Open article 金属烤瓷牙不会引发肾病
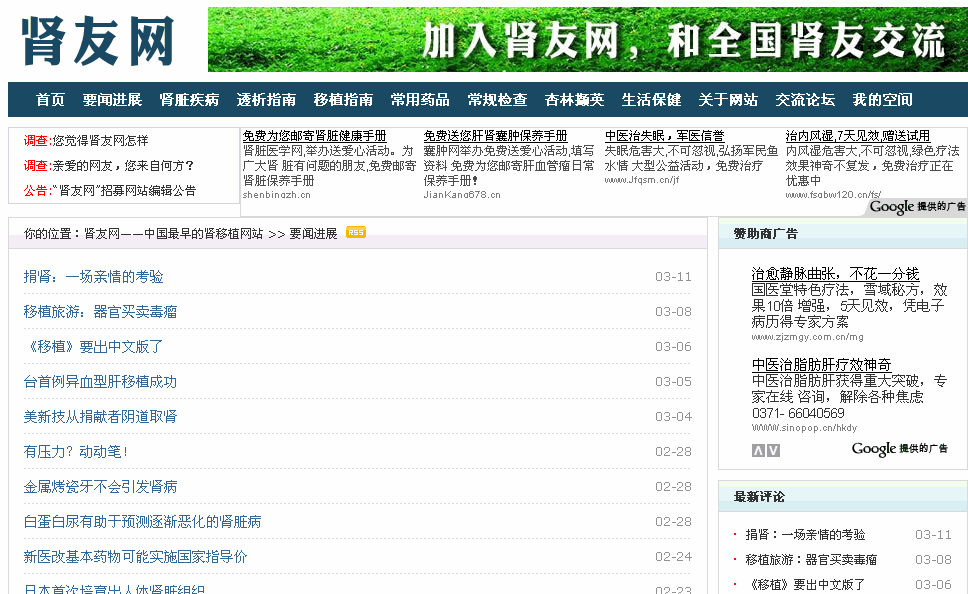 point(100,487)
